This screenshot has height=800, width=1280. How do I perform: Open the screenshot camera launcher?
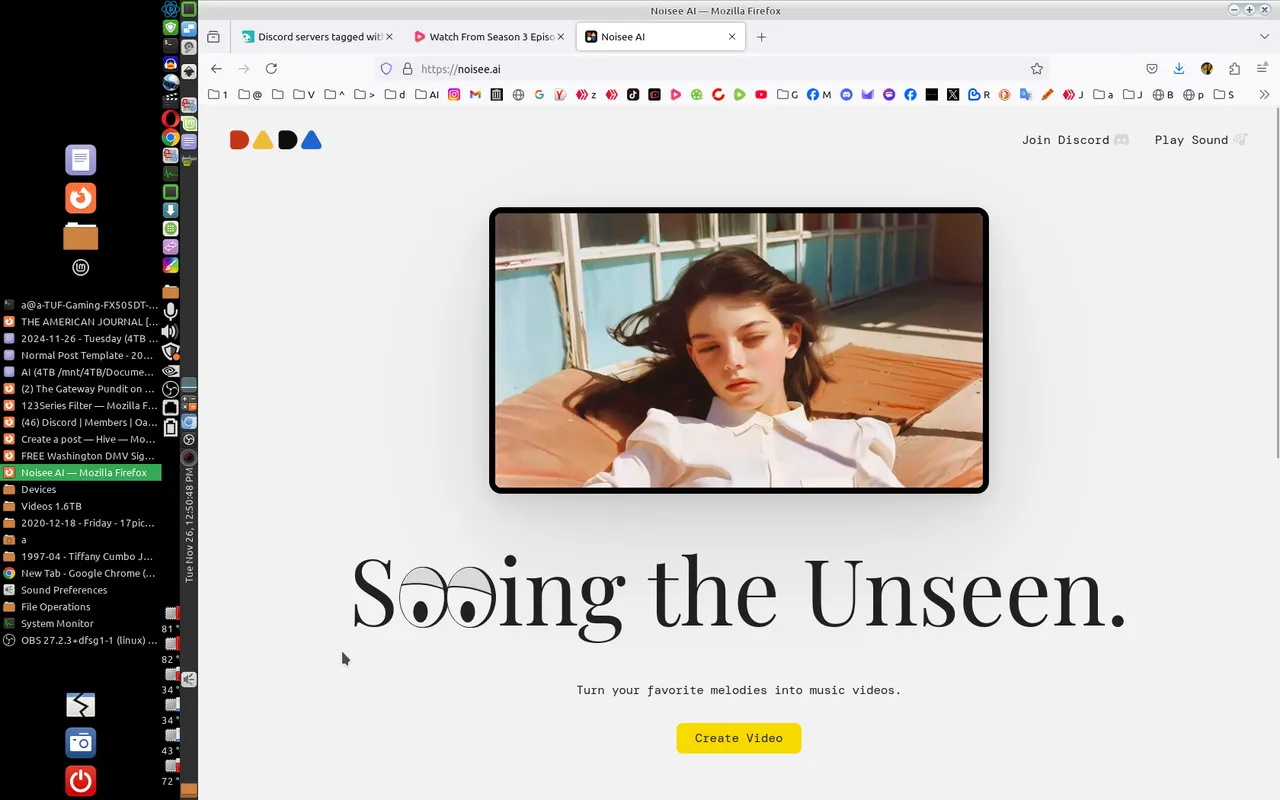click(81, 743)
